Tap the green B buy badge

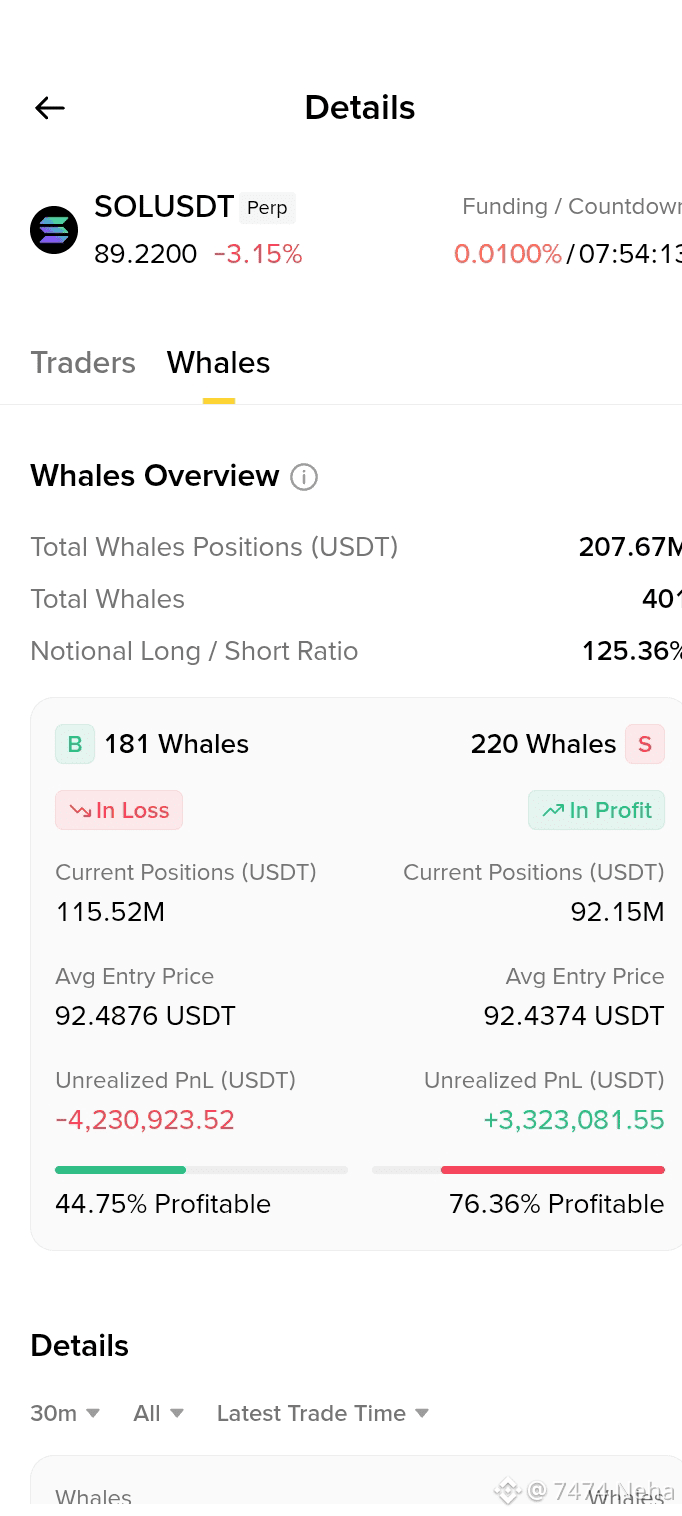pyautogui.click(x=75, y=744)
